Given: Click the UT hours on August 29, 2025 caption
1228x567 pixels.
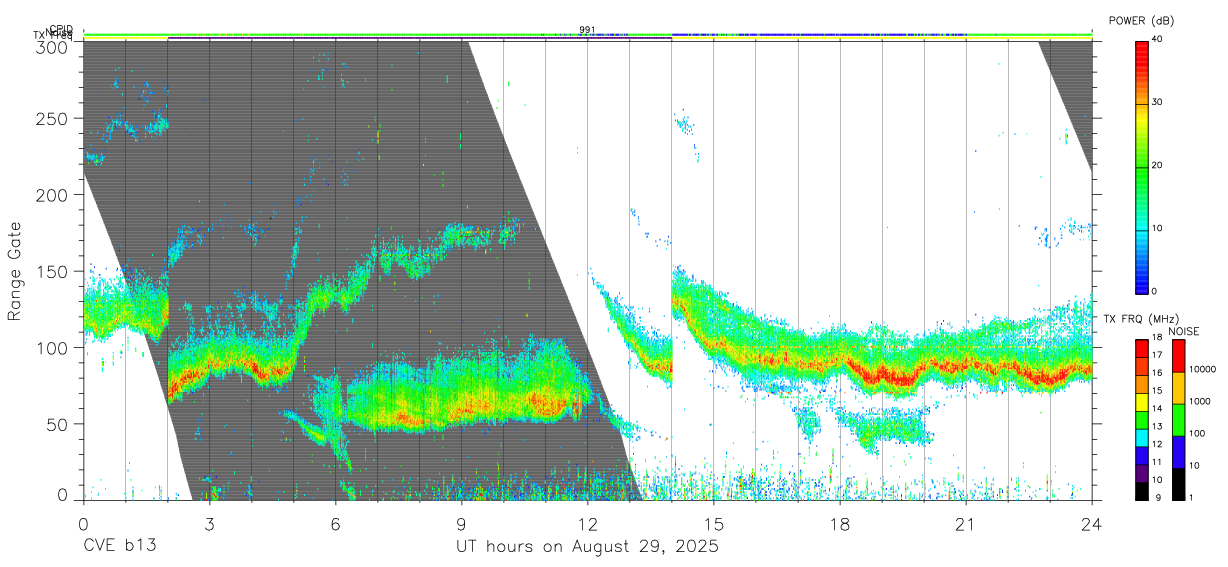Looking at the screenshot, I should [587, 547].
